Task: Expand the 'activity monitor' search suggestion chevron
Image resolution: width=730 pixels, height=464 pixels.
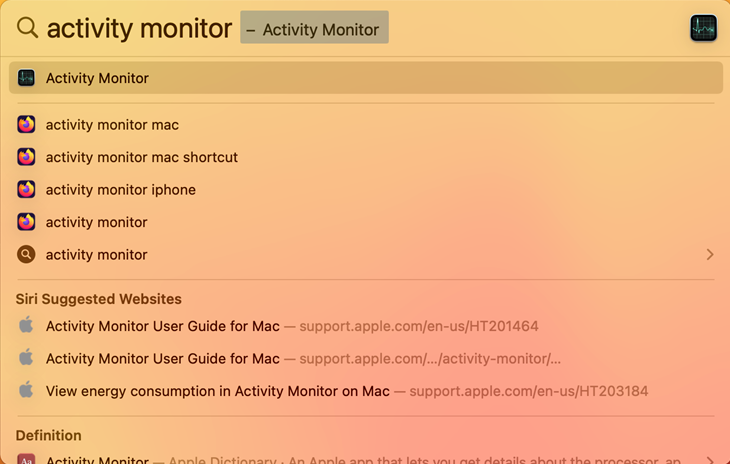Action: [x=710, y=255]
